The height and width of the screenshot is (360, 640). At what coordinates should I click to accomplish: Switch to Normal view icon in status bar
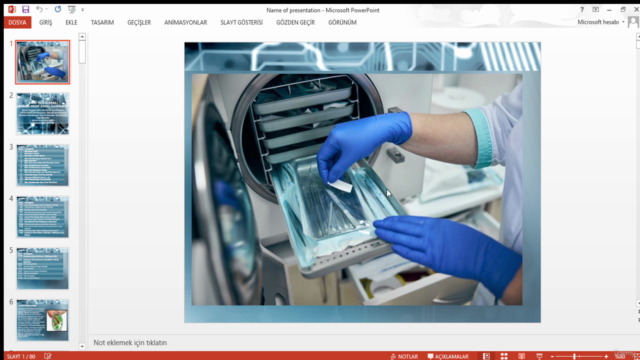pyautogui.click(x=487, y=356)
